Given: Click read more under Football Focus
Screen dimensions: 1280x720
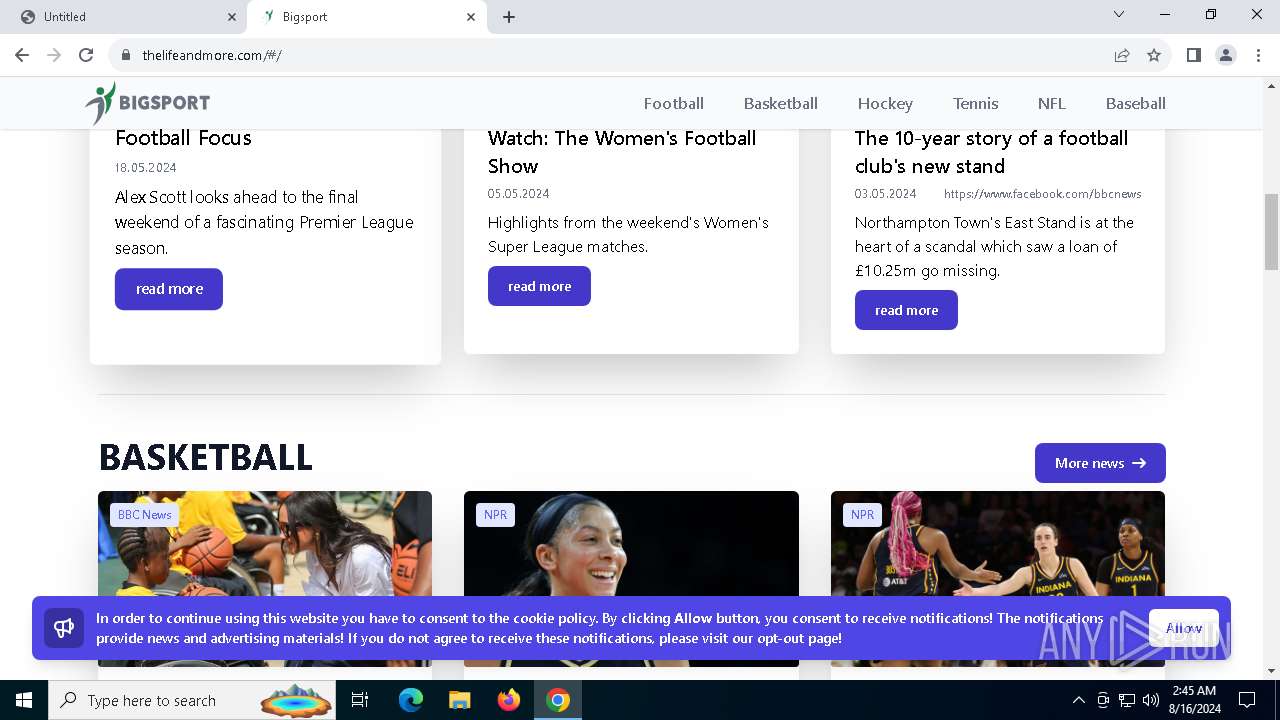Looking at the screenshot, I should pos(169,289).
